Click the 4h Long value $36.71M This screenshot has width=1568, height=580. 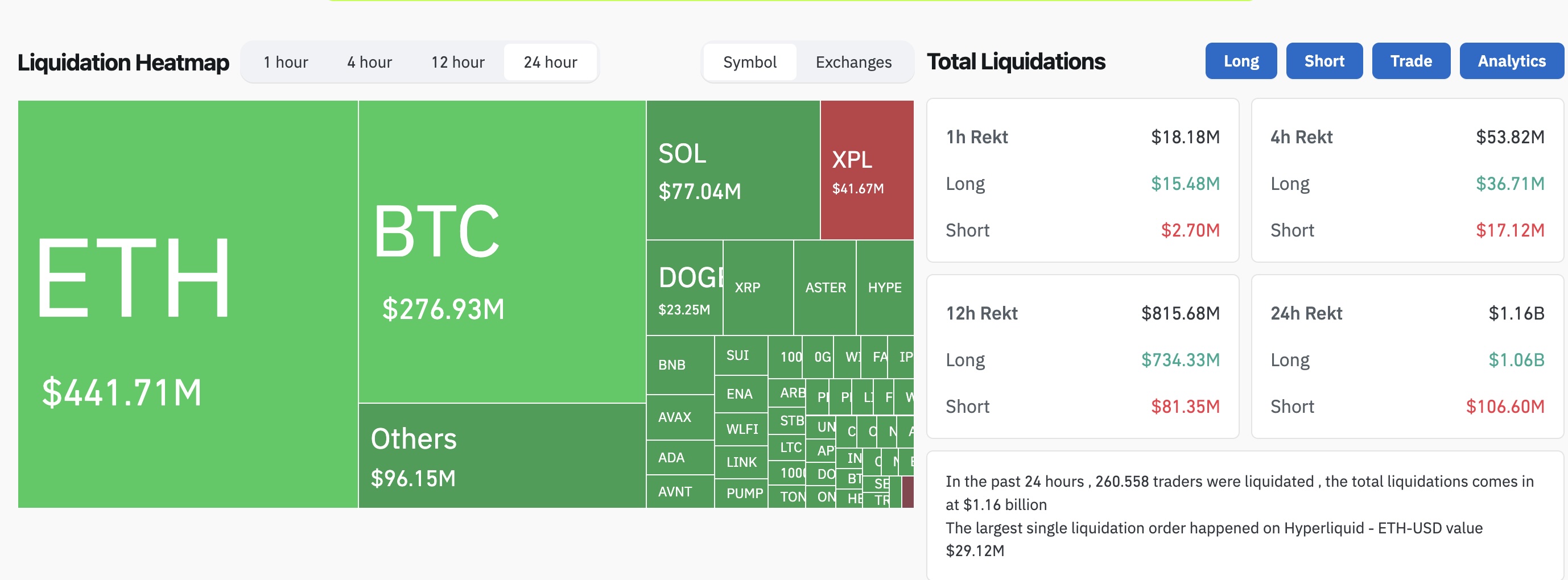(1509, 184)
